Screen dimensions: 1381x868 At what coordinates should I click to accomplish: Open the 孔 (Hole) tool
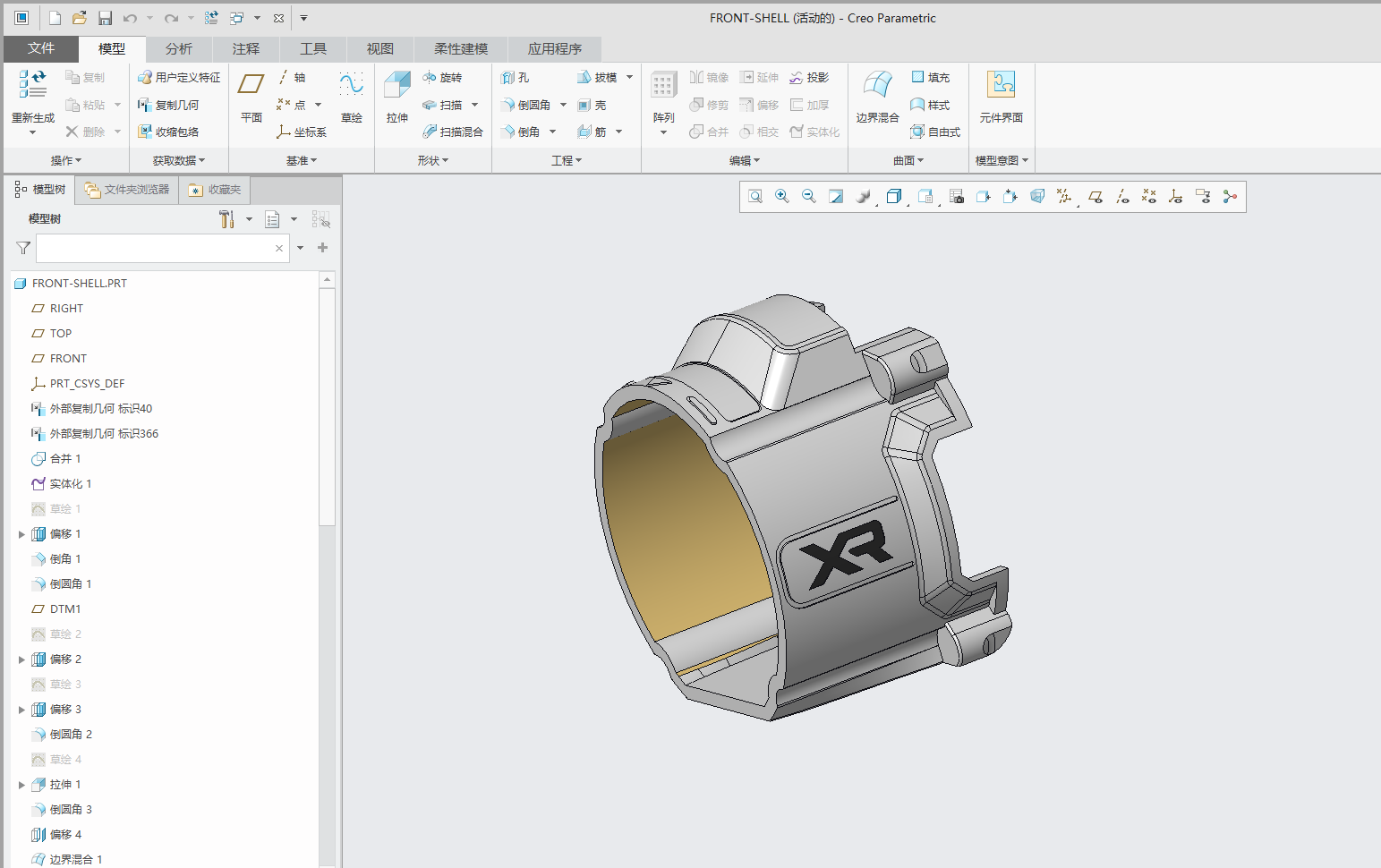click(524, 77)
